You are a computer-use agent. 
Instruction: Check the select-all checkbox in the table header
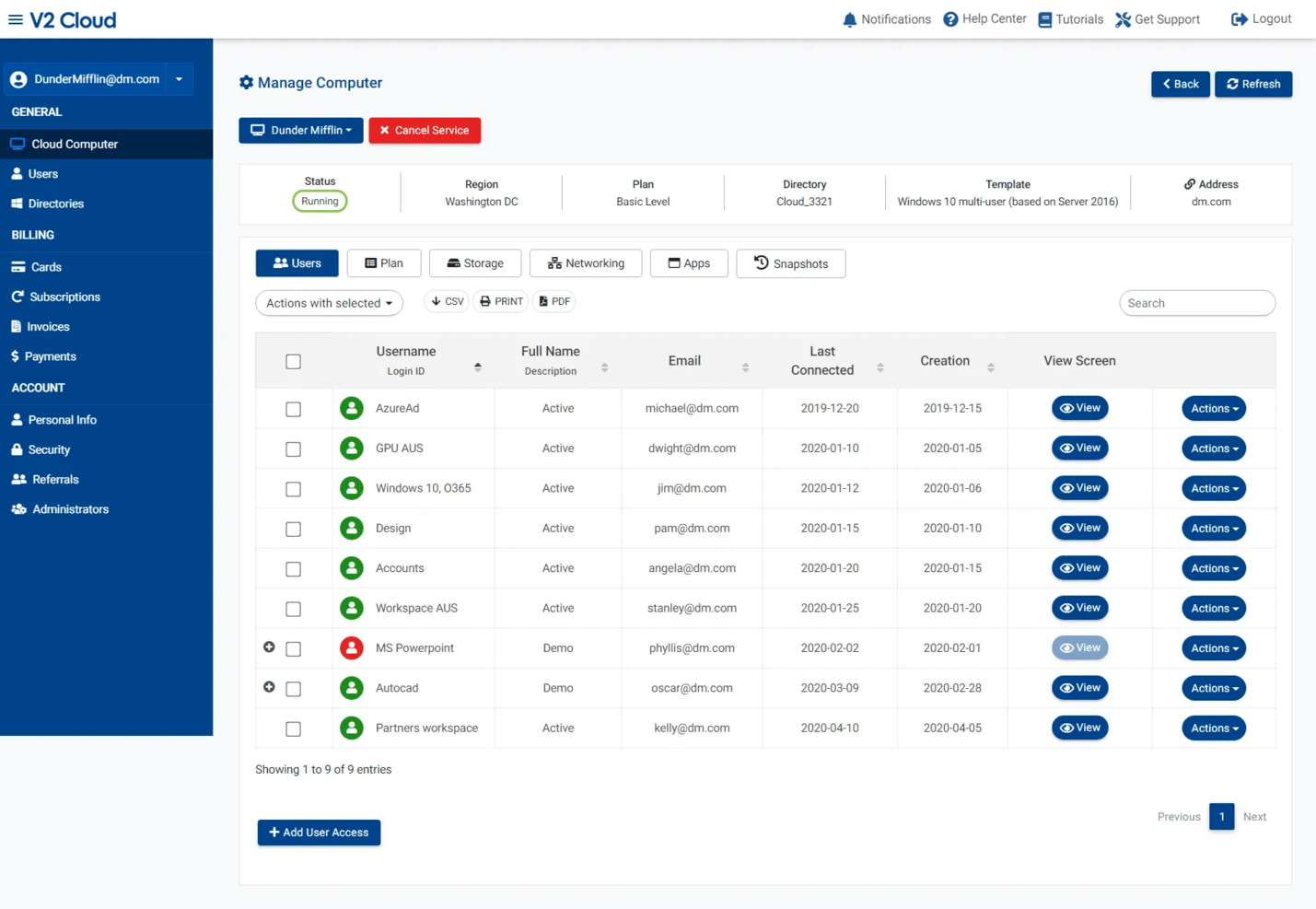point(293,361)
